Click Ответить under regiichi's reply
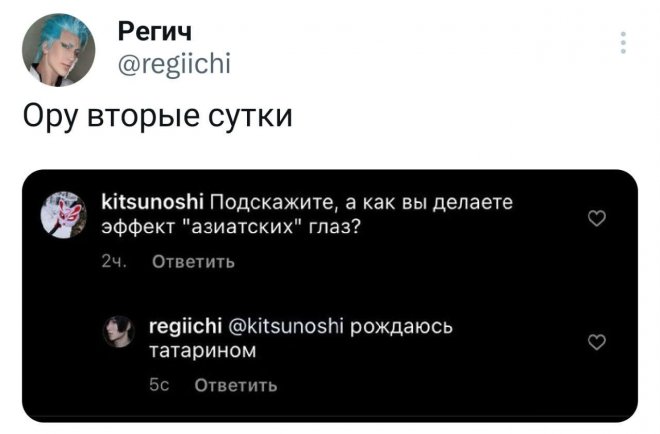This screenshot has width=660, height=434. [x=236, y=385]
